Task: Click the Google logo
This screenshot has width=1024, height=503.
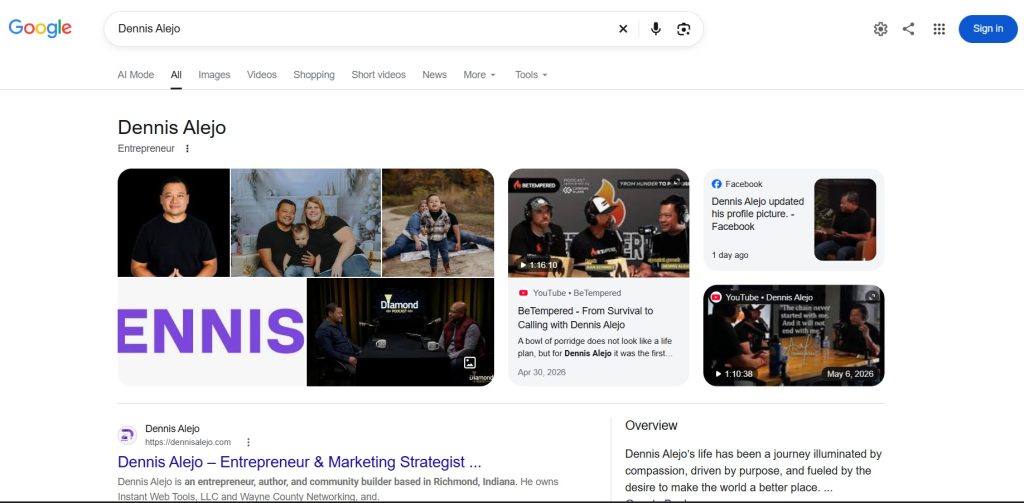Action: [x=40, y=28]
